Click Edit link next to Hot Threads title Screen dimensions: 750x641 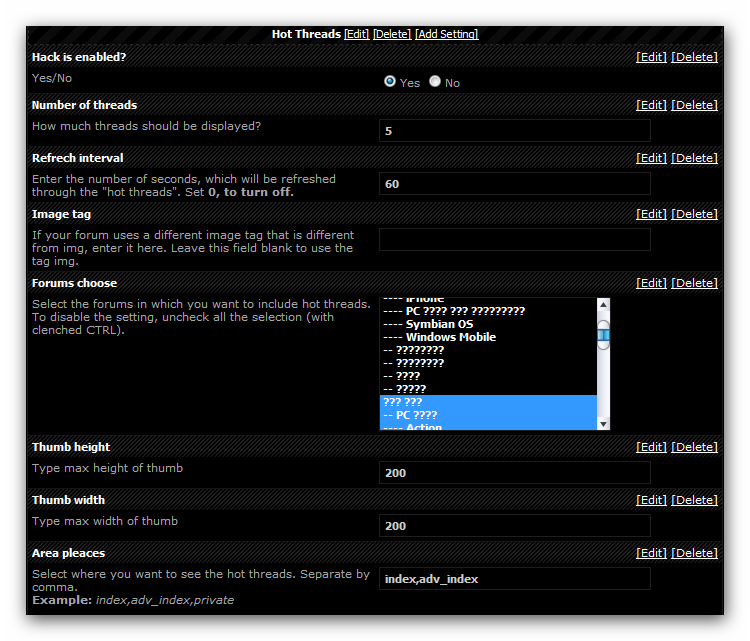point(356,34)
